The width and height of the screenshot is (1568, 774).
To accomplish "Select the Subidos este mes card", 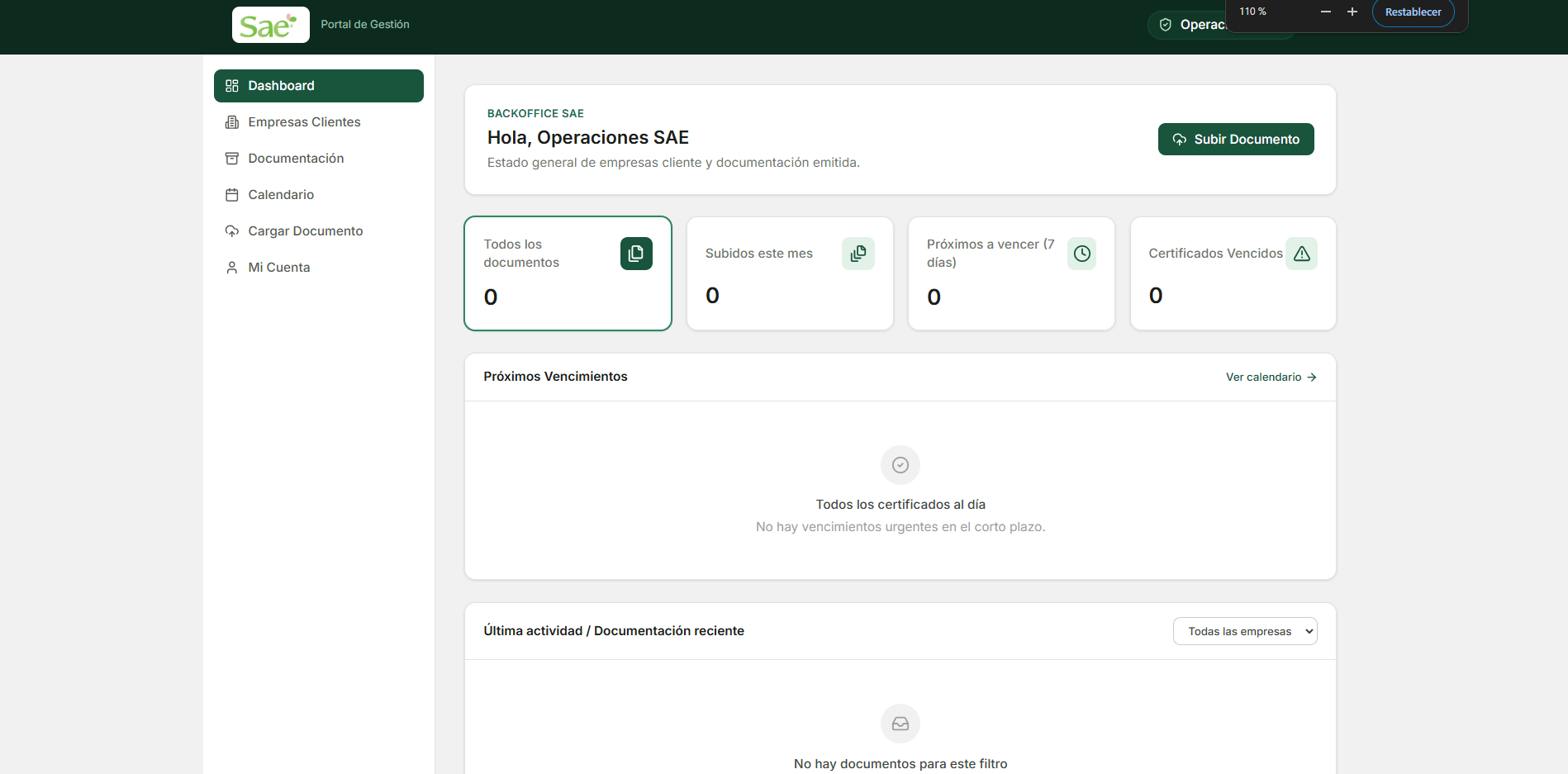I will (x=790, y=273).
